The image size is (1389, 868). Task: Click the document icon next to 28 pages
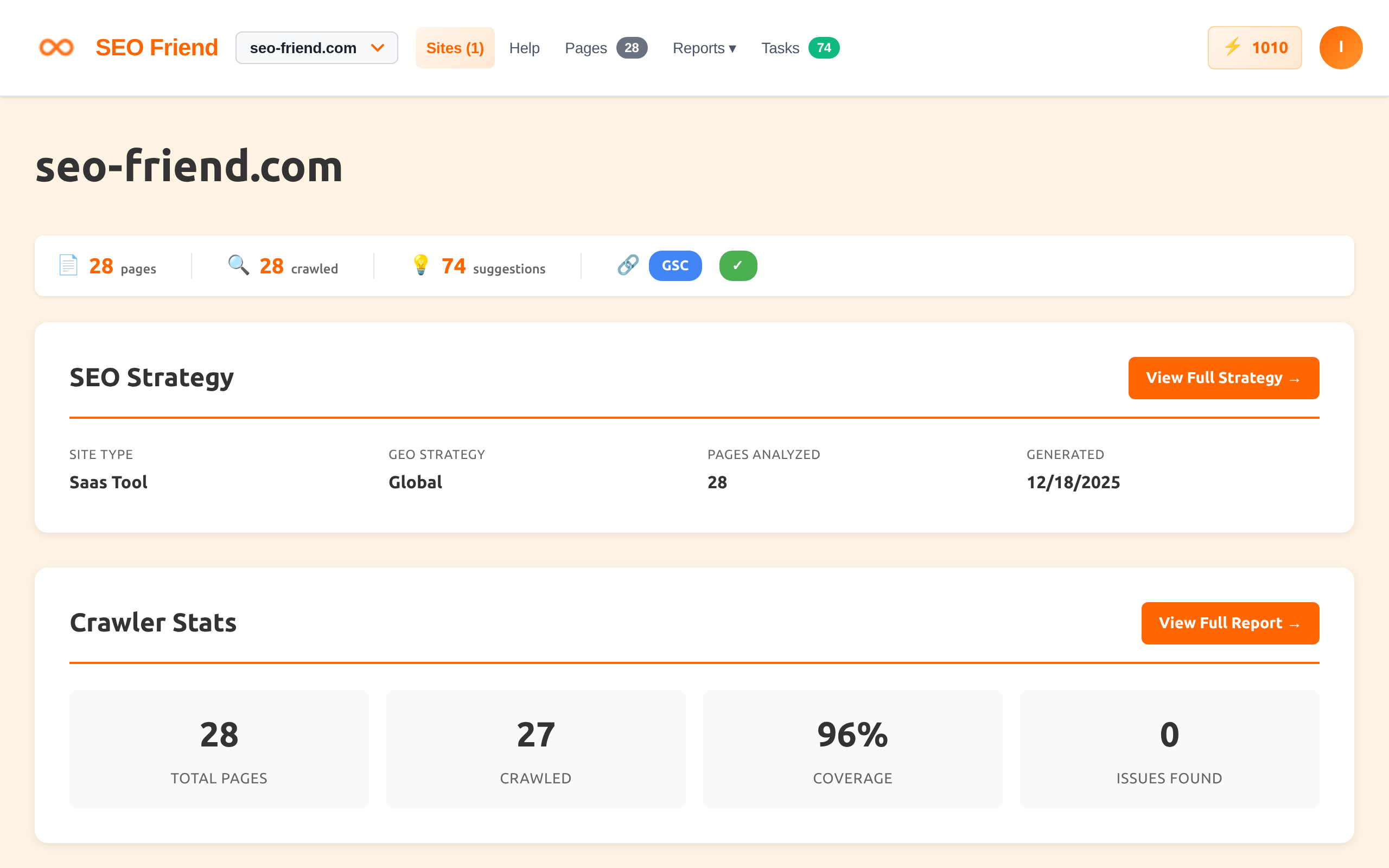(x=68, y=265)
